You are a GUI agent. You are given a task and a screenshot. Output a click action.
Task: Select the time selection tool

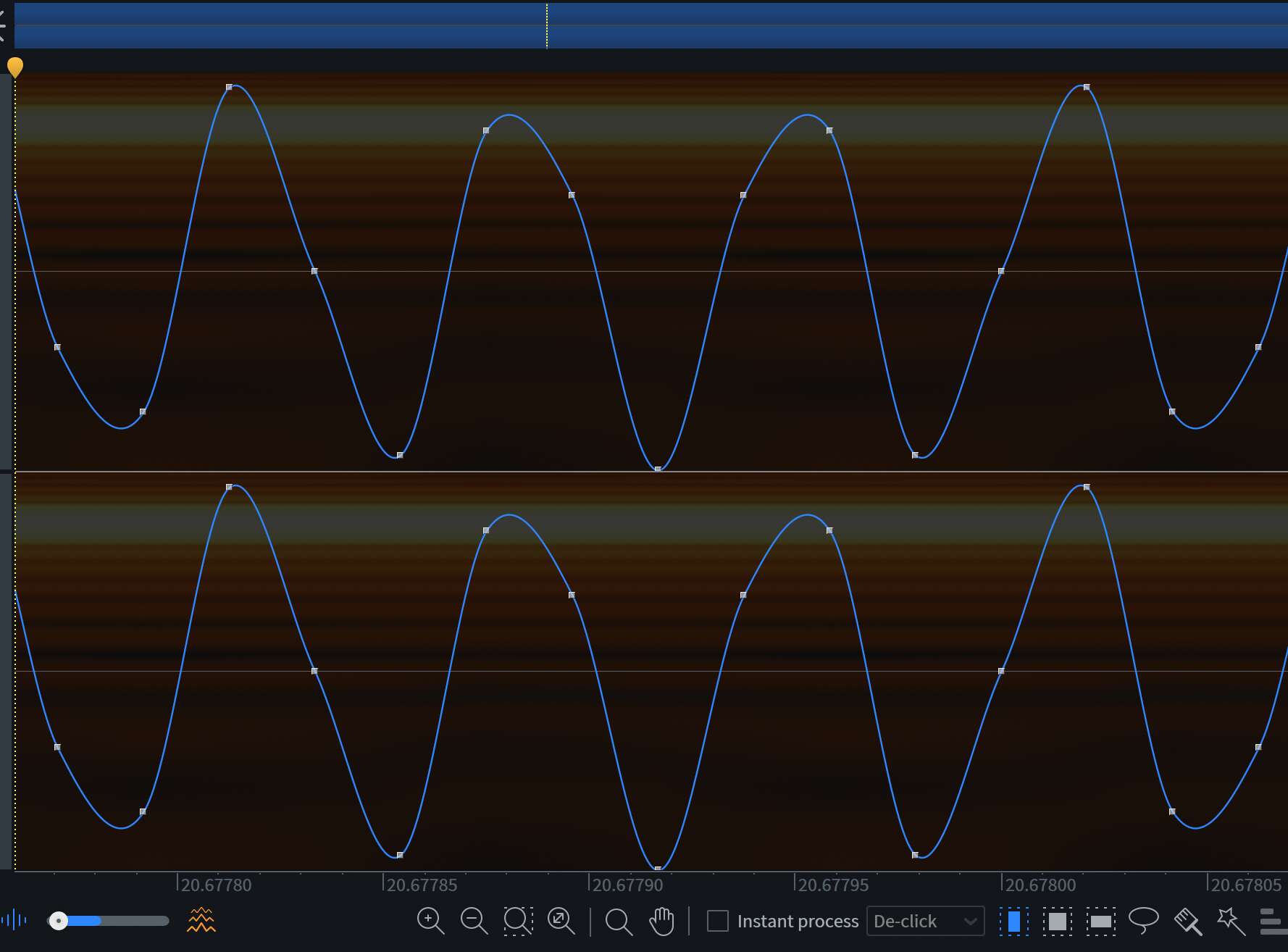pyautogui.click(x=1014, y=922)
